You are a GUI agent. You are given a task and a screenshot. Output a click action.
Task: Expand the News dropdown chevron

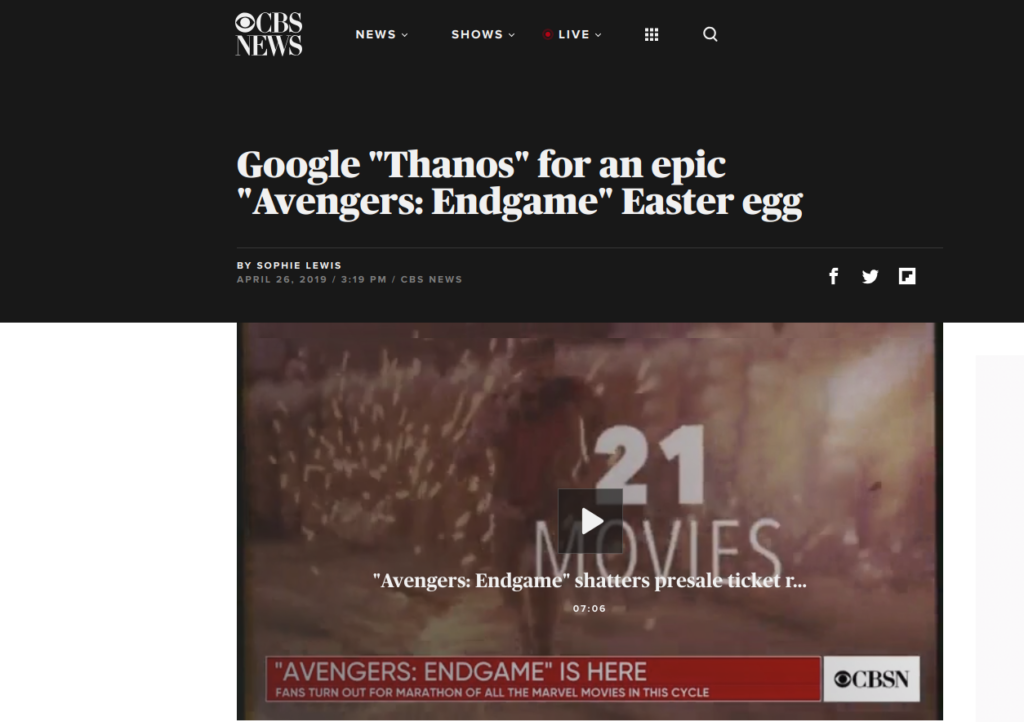[x=405, y=35]
